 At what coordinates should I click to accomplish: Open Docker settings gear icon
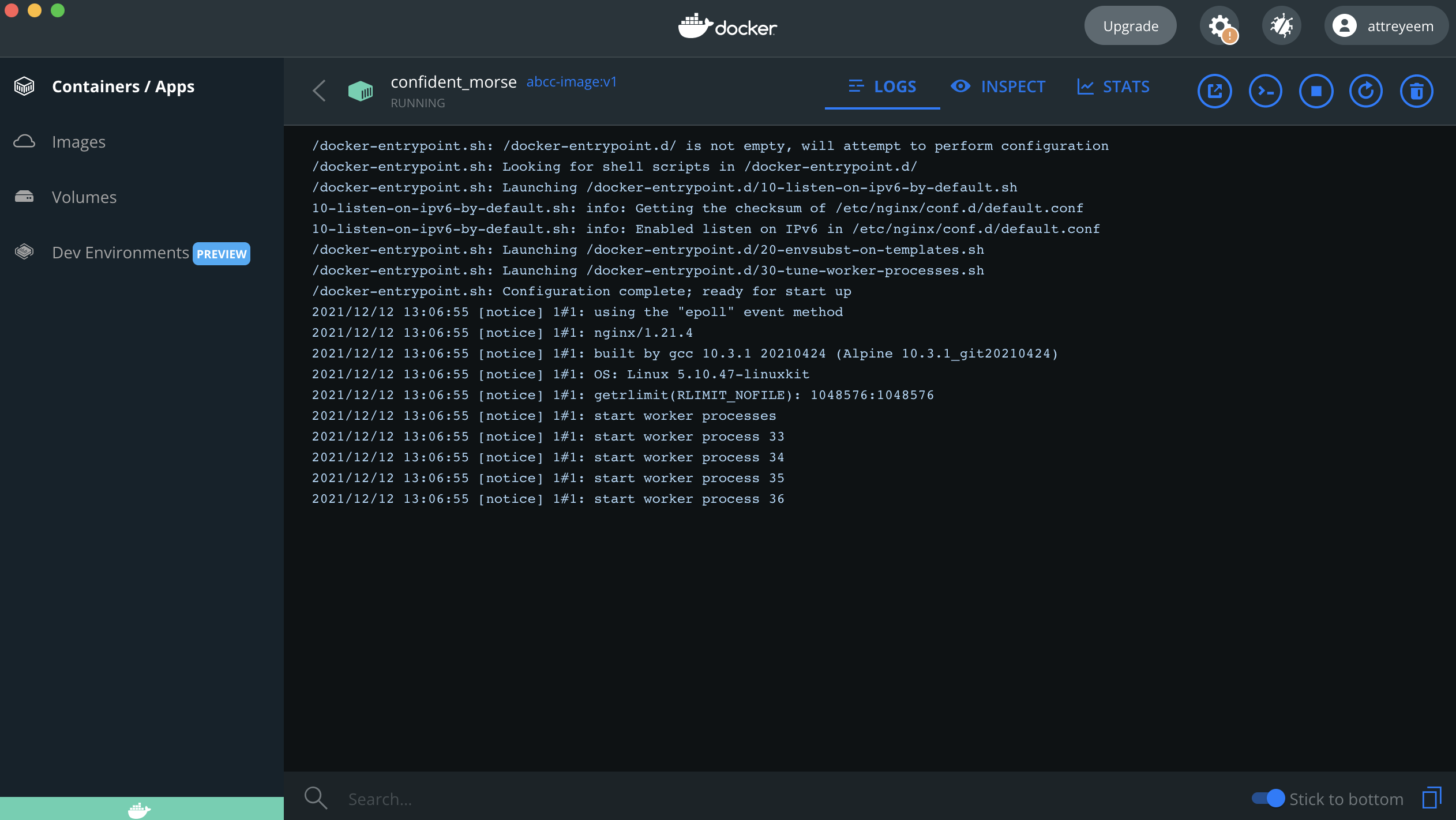1219,26
